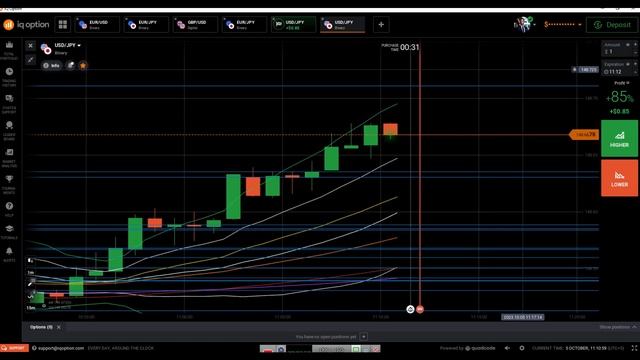This screenshot has height=360, width=640.
Task: Toggle the sound speaker icon in status bar
Action: click(x=507, y=348)
